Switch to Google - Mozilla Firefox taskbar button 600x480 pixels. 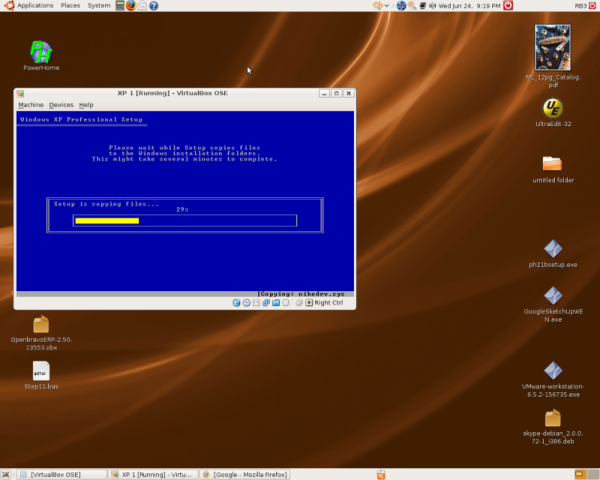point(245,475)
